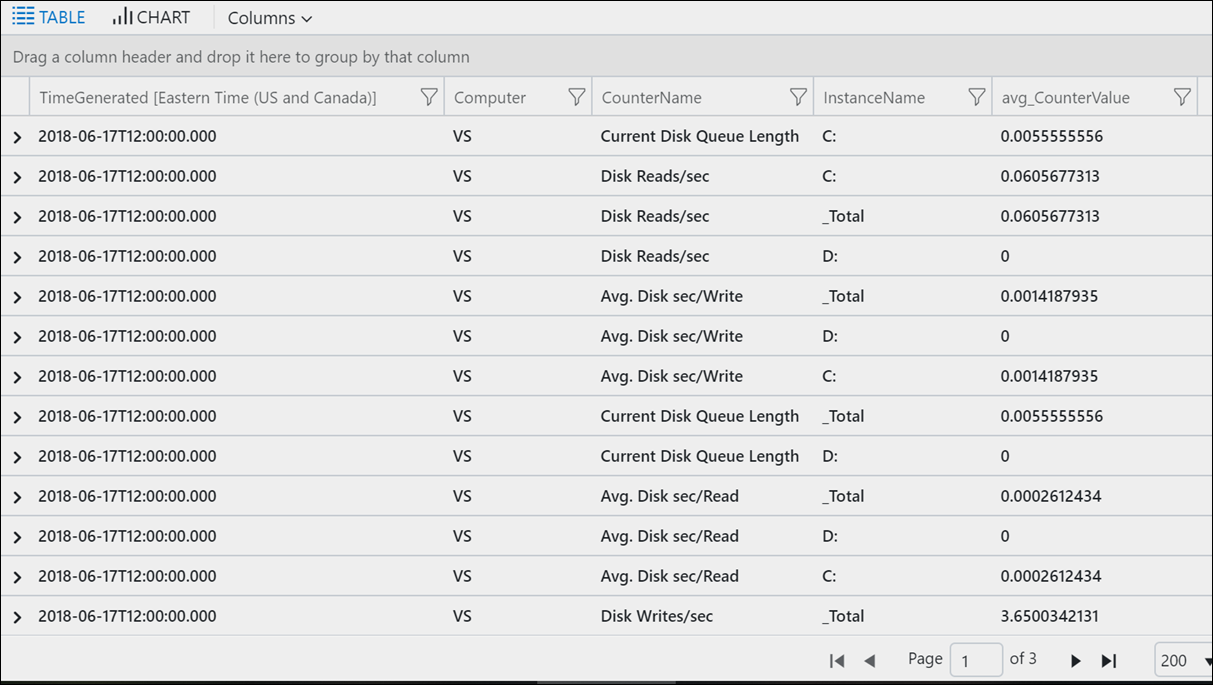This screenshot has width=1213, height=685.
Task: Filter the CounterName column
Action: click(798, 97)
